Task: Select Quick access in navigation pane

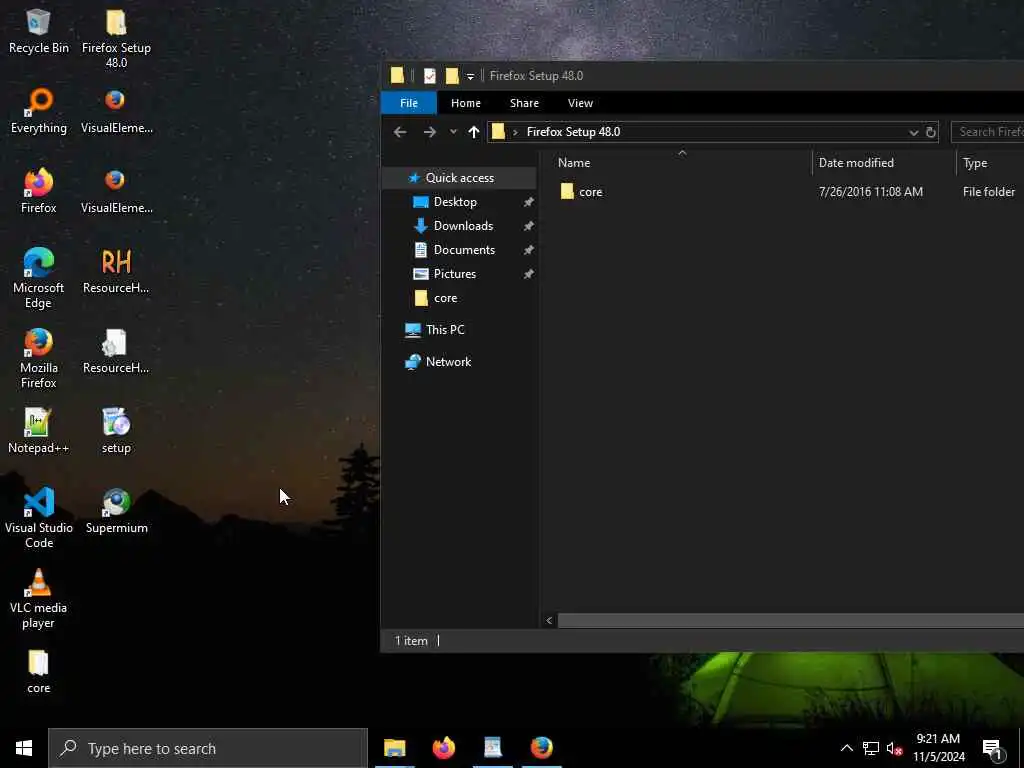Action: (x=459, y=178)
